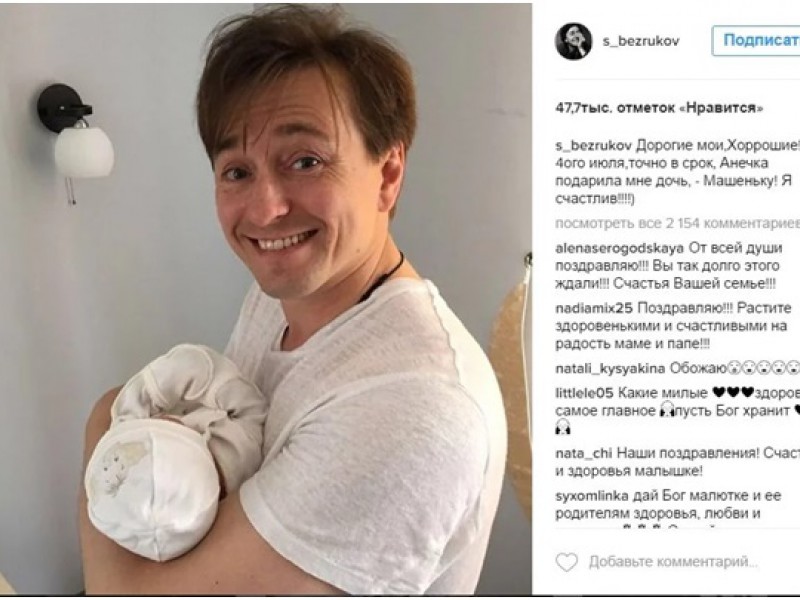The image size is (800, 600).
Task: Click the nata_chi congratulation comment text
Action: tap(677, 462)
